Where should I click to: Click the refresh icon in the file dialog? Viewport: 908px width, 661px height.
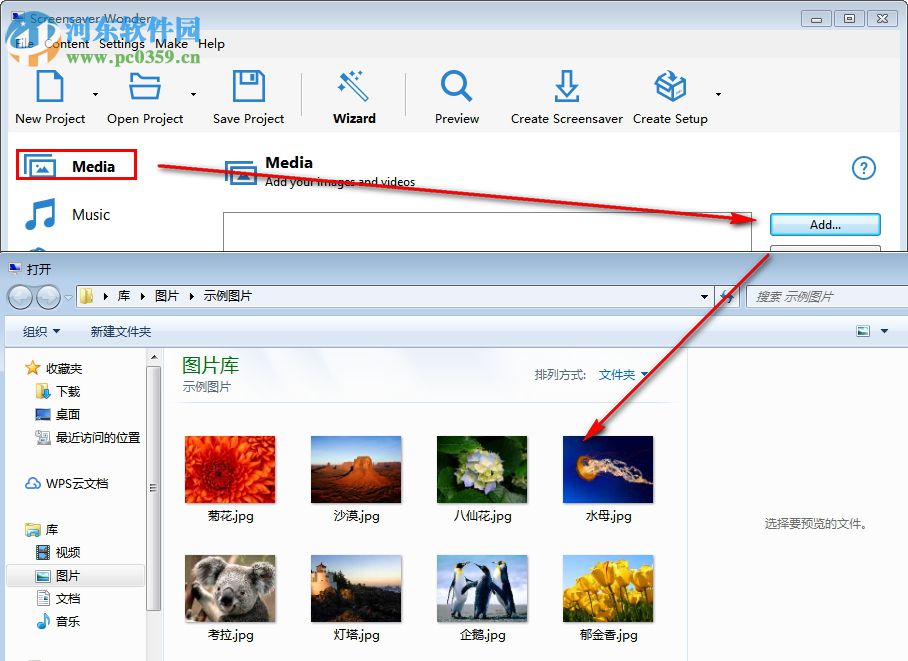click(x=727, y=296)
